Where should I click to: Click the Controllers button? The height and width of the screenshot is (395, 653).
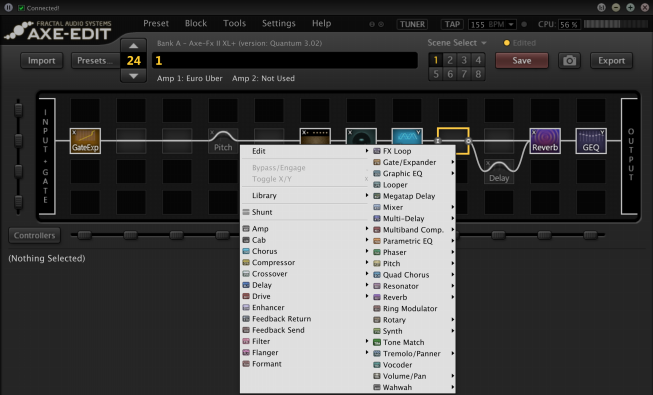coord(35,235)
